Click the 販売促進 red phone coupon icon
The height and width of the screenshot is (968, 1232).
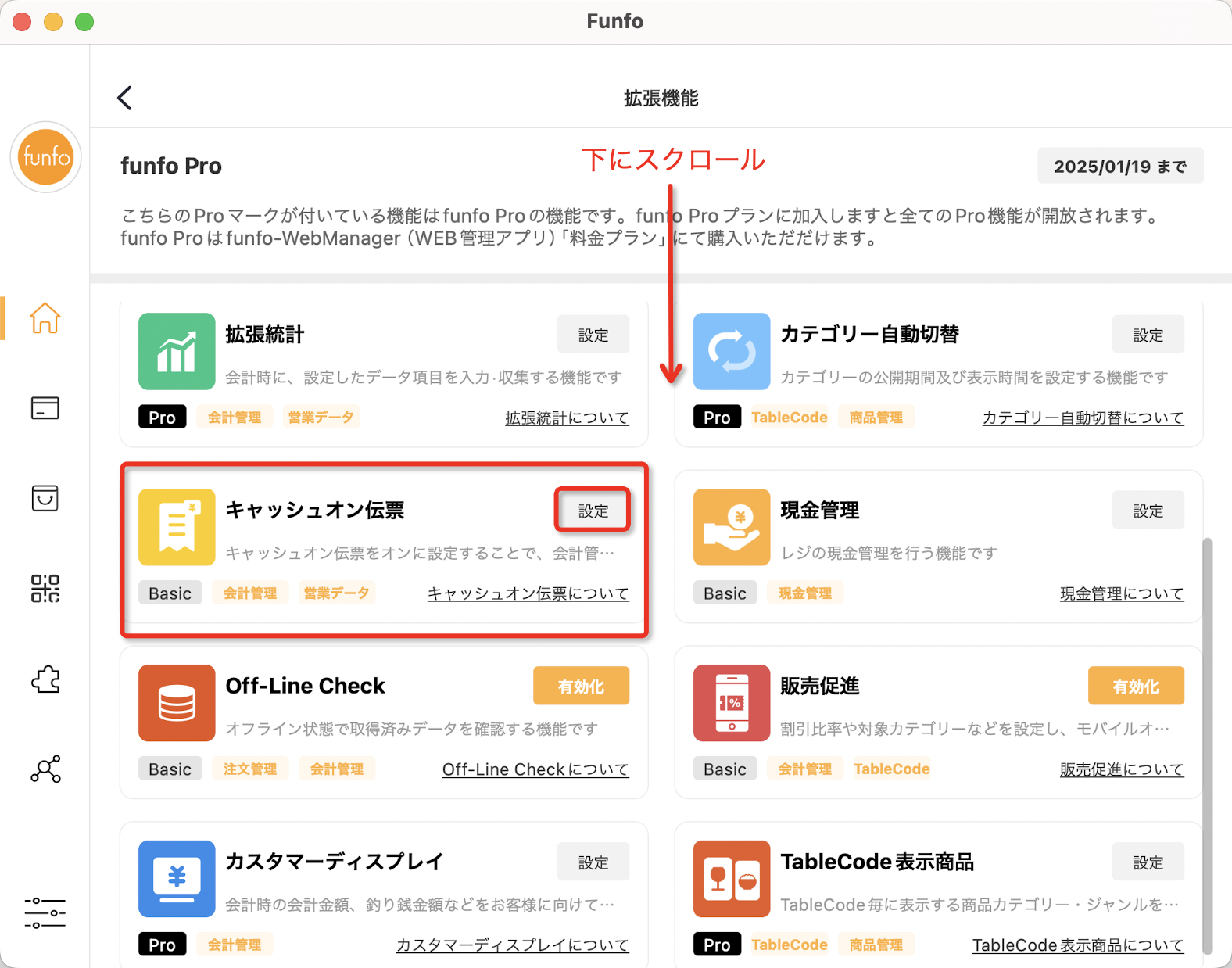732,703
